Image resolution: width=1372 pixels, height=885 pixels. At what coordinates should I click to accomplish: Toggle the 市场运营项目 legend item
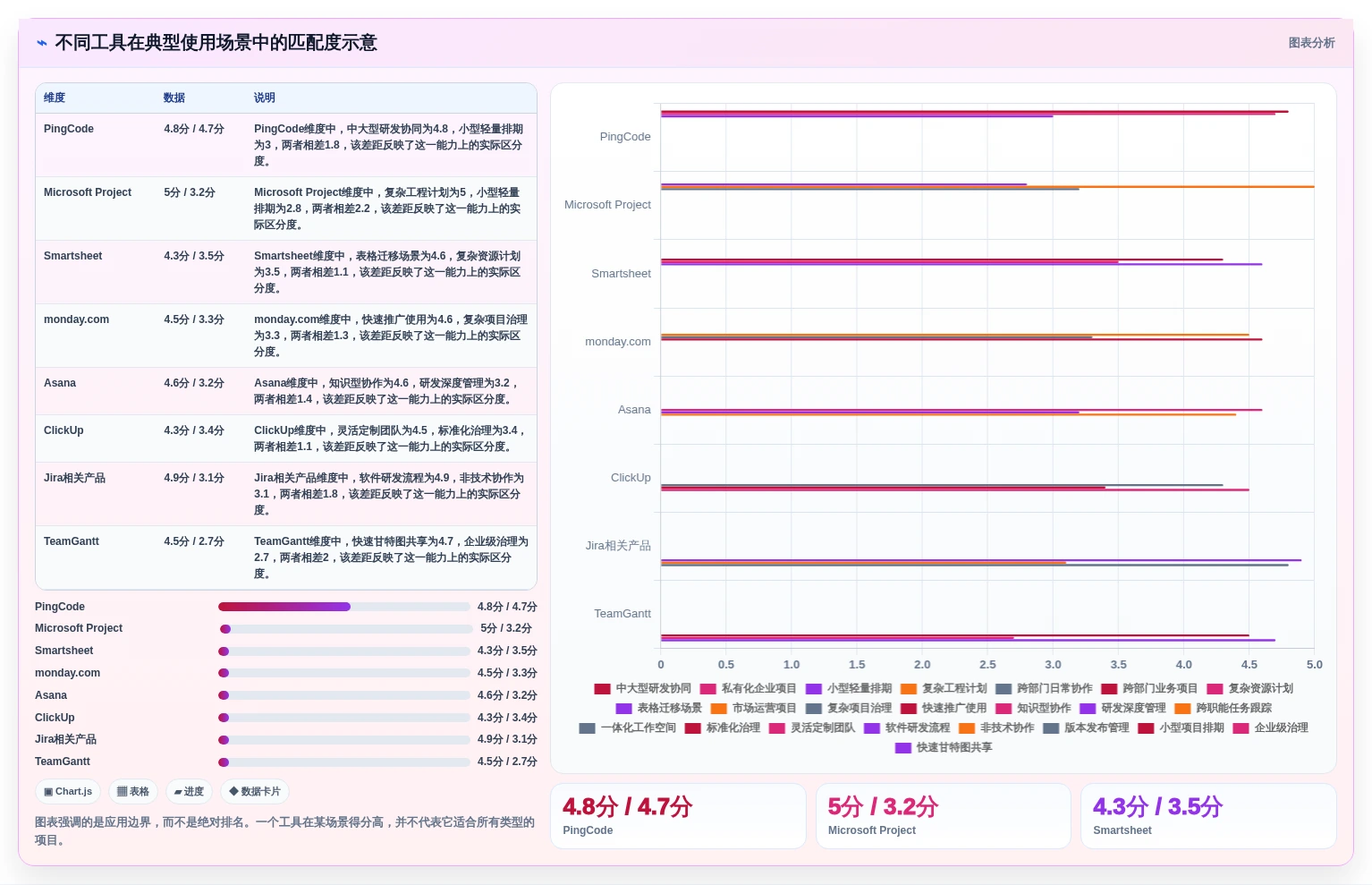[754, 709]
